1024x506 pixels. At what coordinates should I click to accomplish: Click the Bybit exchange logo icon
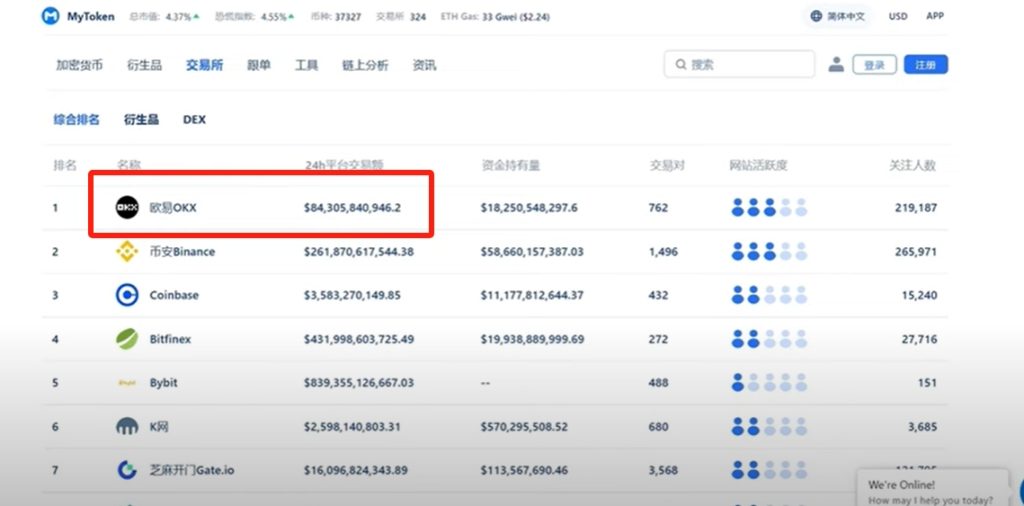(127, 383)
